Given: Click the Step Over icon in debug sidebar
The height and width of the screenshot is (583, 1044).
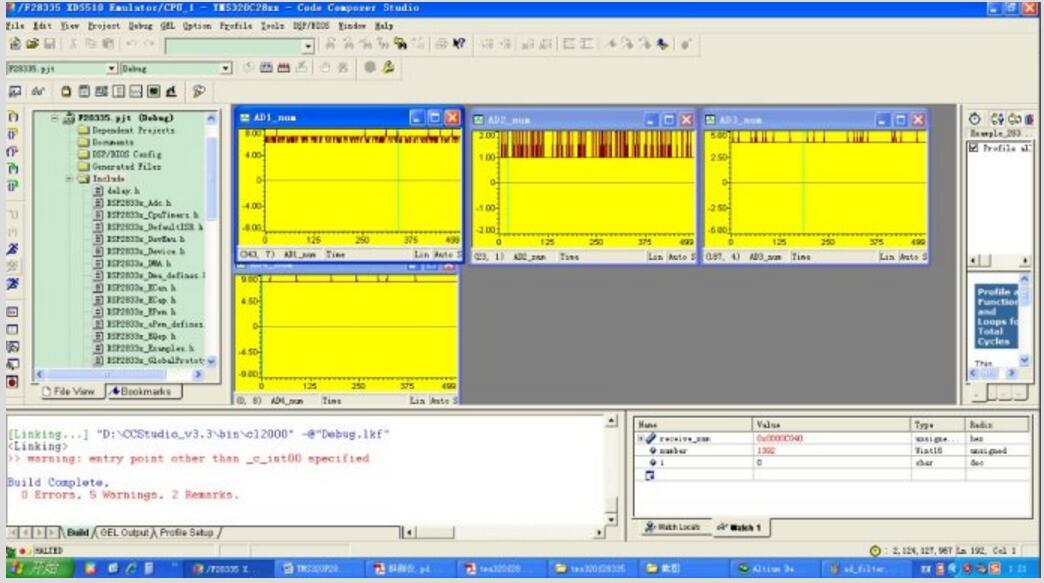Looking at the screenshot, I should point(13,134).
